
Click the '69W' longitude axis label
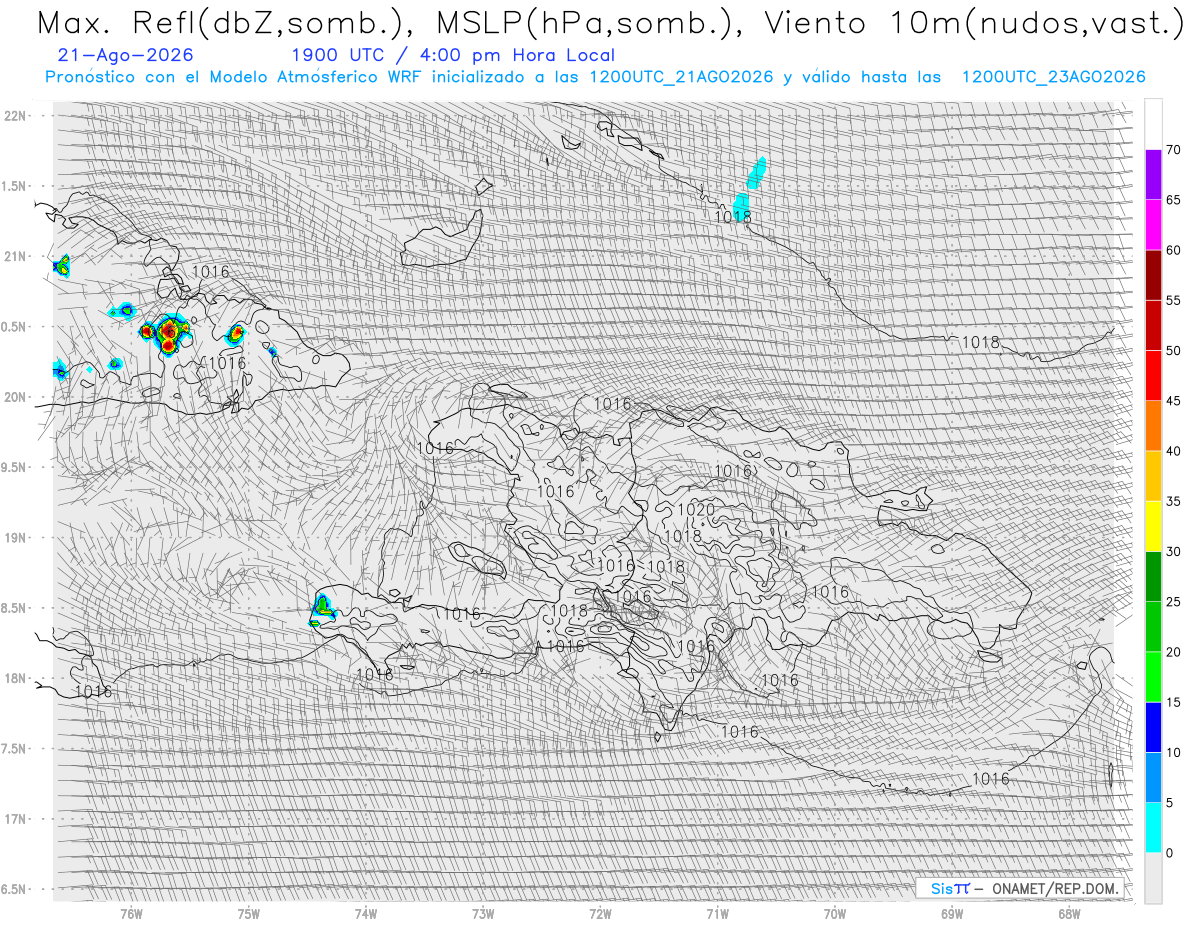[952, 913]
